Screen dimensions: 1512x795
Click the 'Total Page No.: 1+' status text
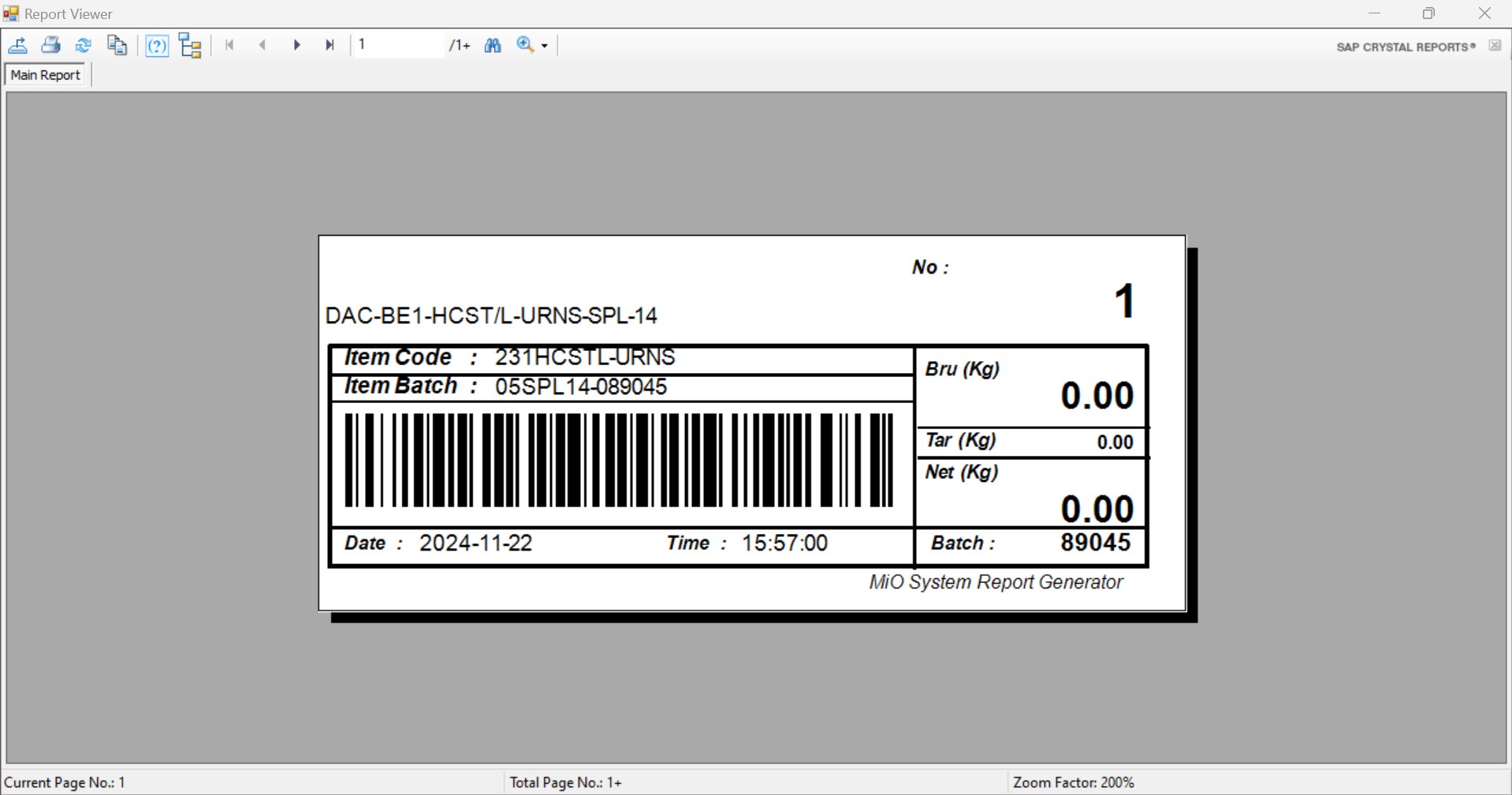[x=565, y=782]
